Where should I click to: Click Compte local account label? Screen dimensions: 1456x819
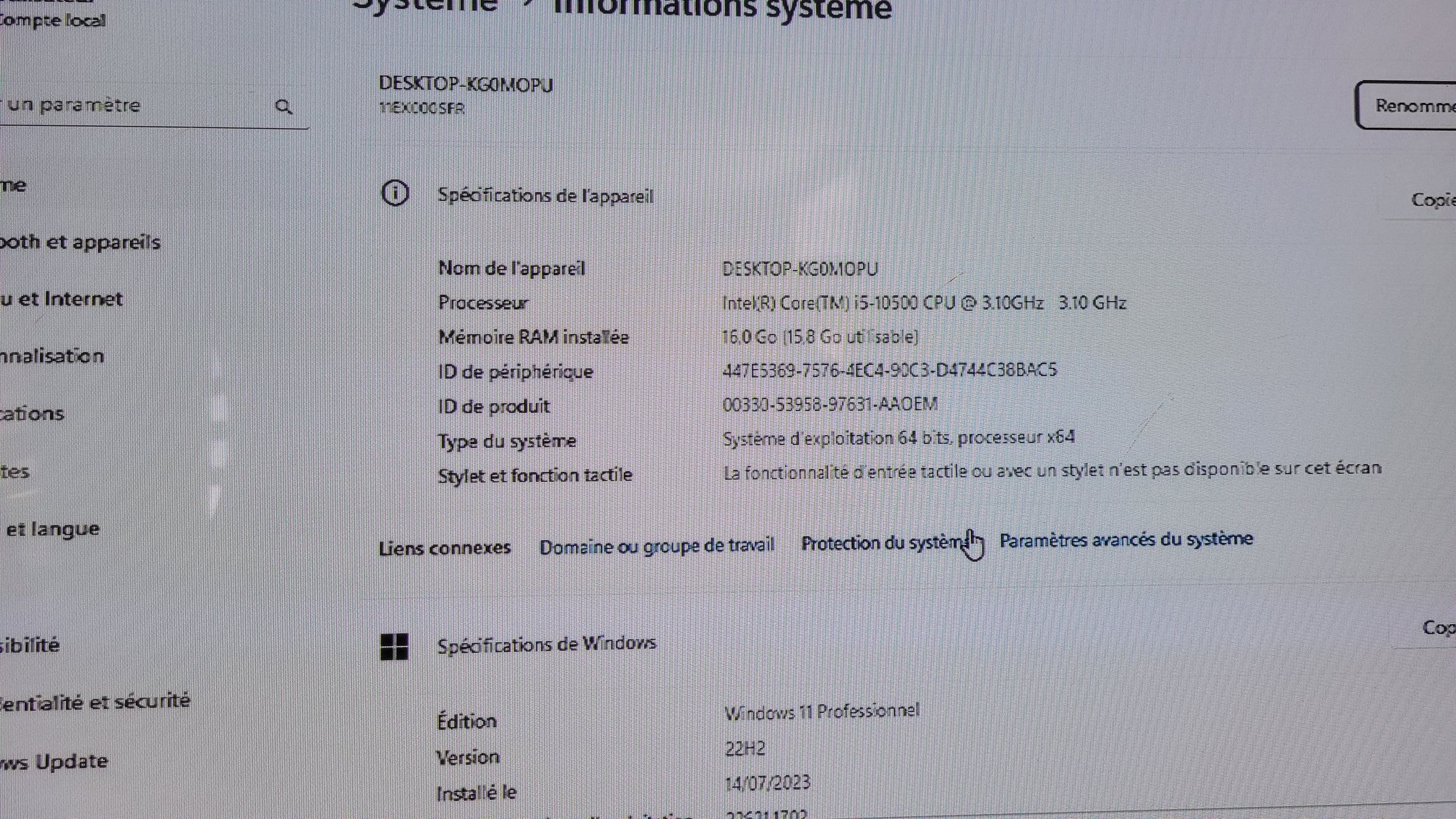(x=52, y=20)
